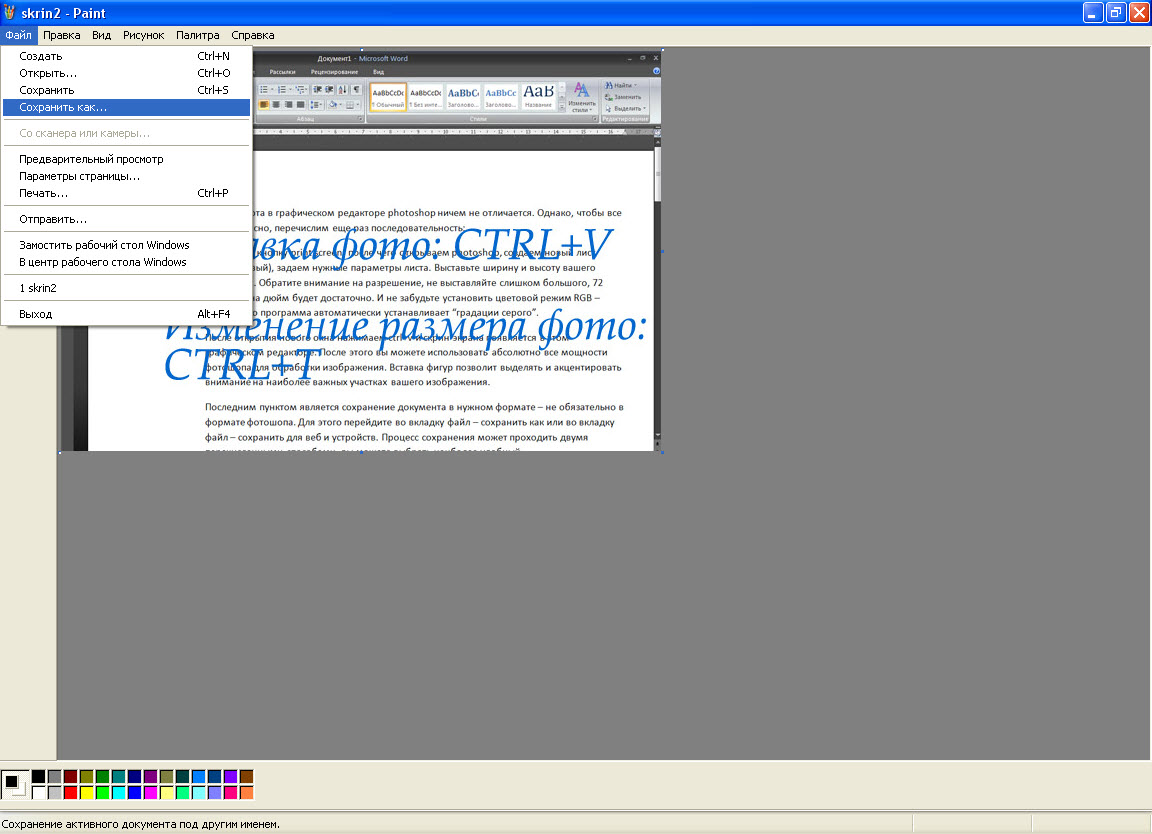
Task: Open the "Правка" menu in menu bar
Action: tap(61, 35)
